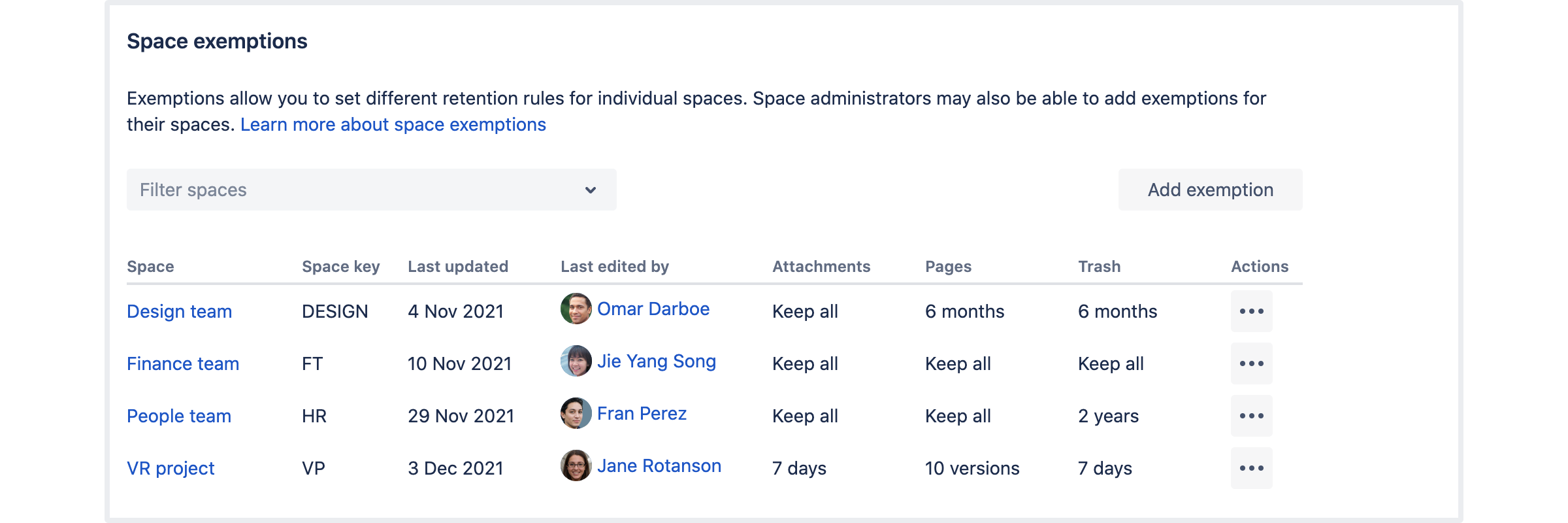Open actions menu for Finance team row
The image size is (1568, 523).
coord(1251,363)
